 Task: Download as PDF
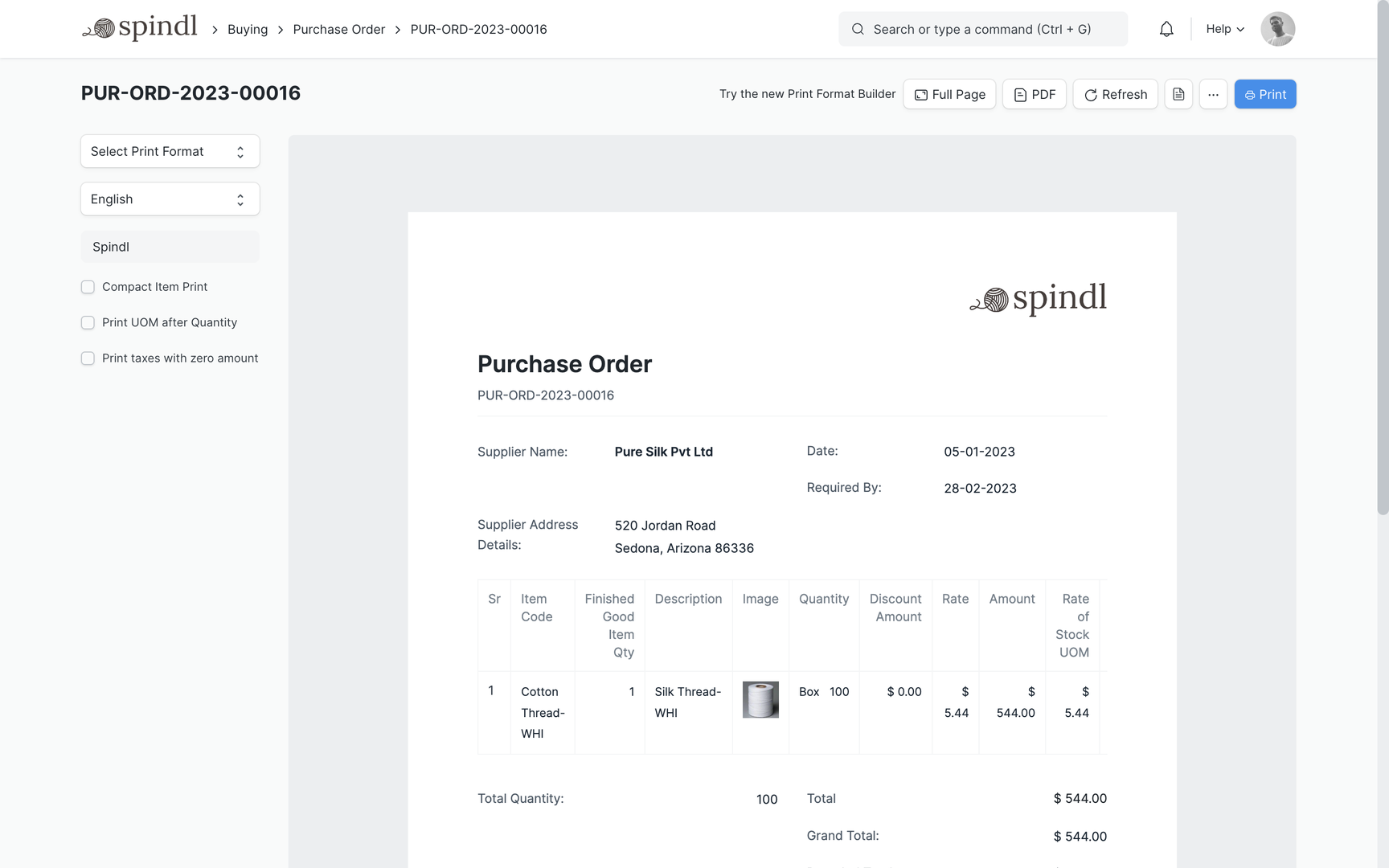point(1034,94)
